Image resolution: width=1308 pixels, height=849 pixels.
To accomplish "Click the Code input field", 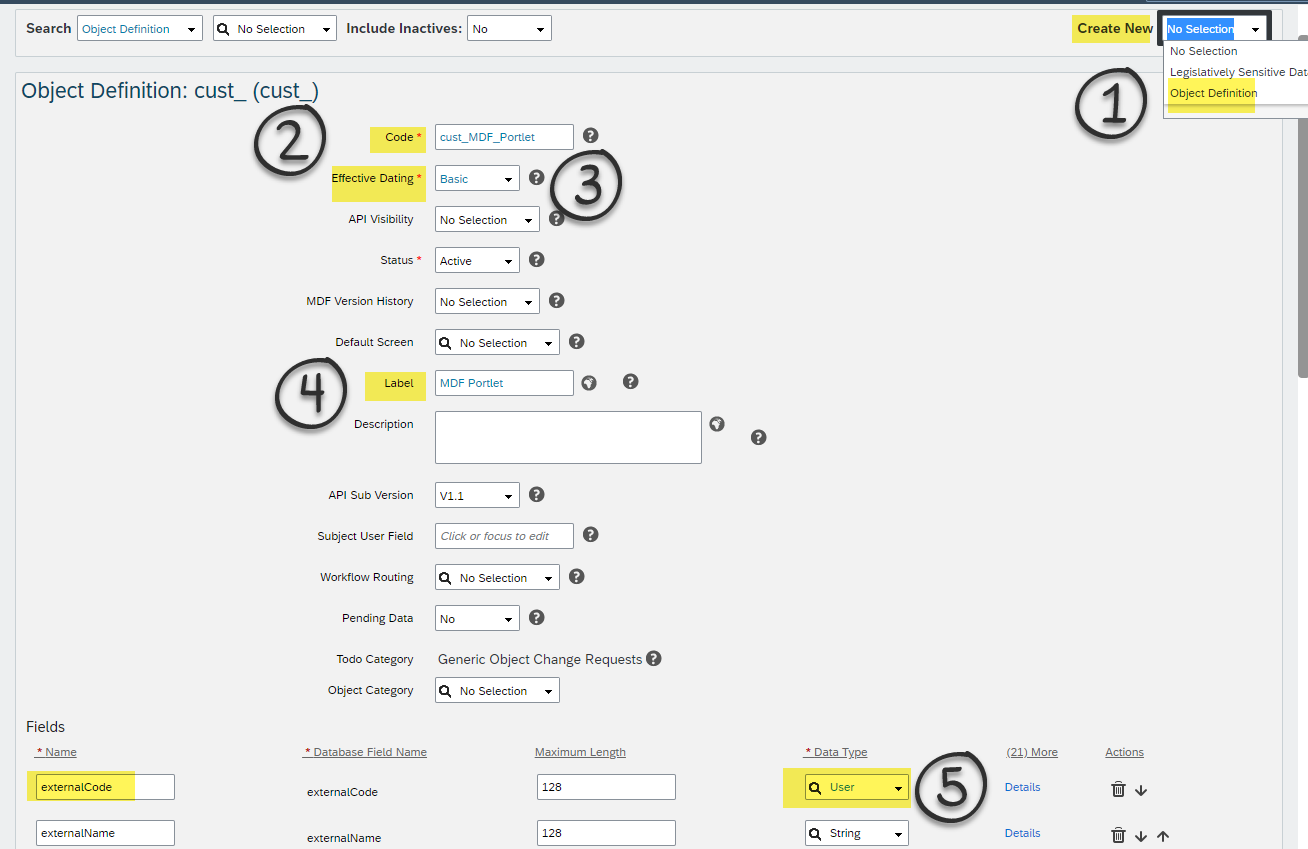I will [504, 137].
